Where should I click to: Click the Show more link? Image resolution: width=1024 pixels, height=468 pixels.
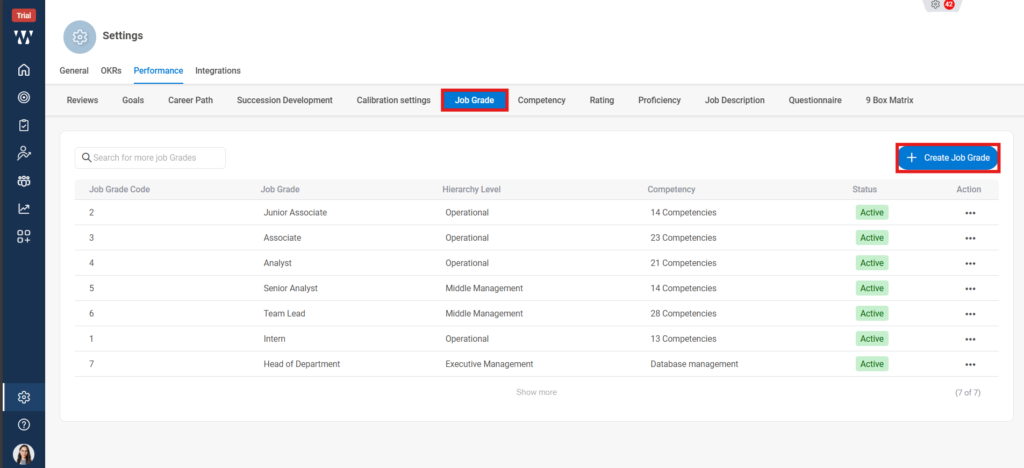(537, 392)
